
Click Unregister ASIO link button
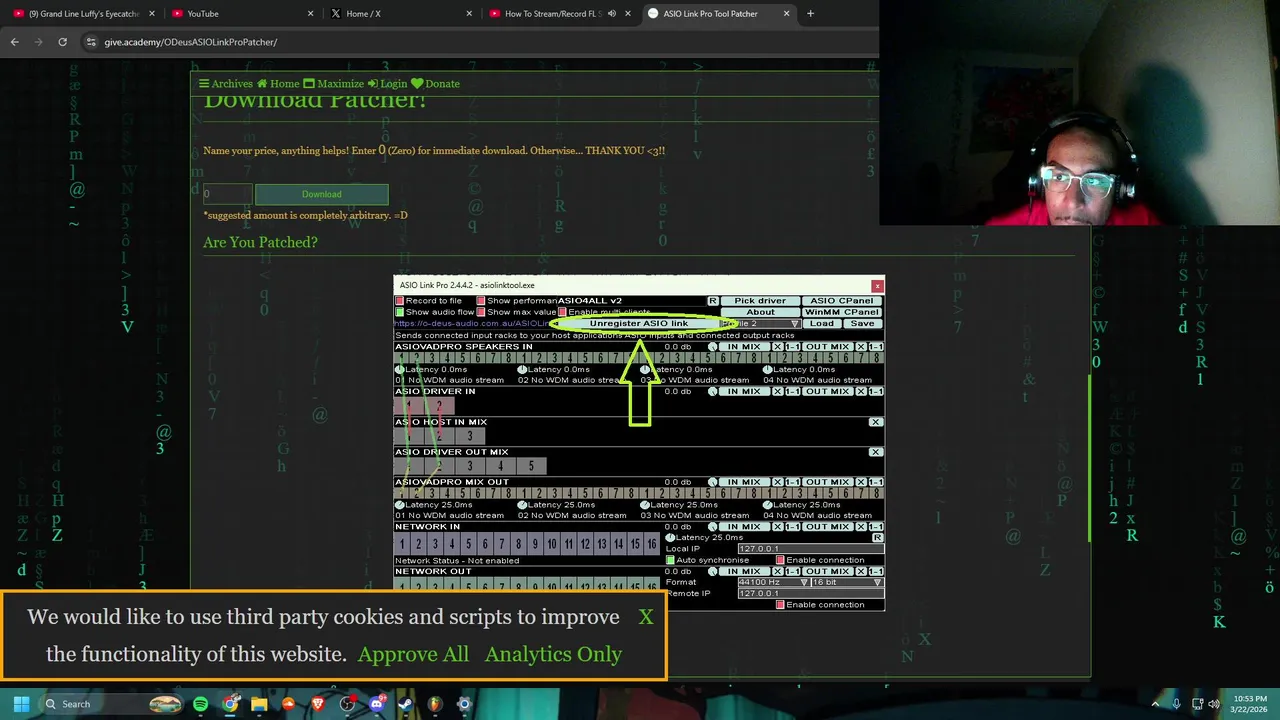tap(639, 324)
